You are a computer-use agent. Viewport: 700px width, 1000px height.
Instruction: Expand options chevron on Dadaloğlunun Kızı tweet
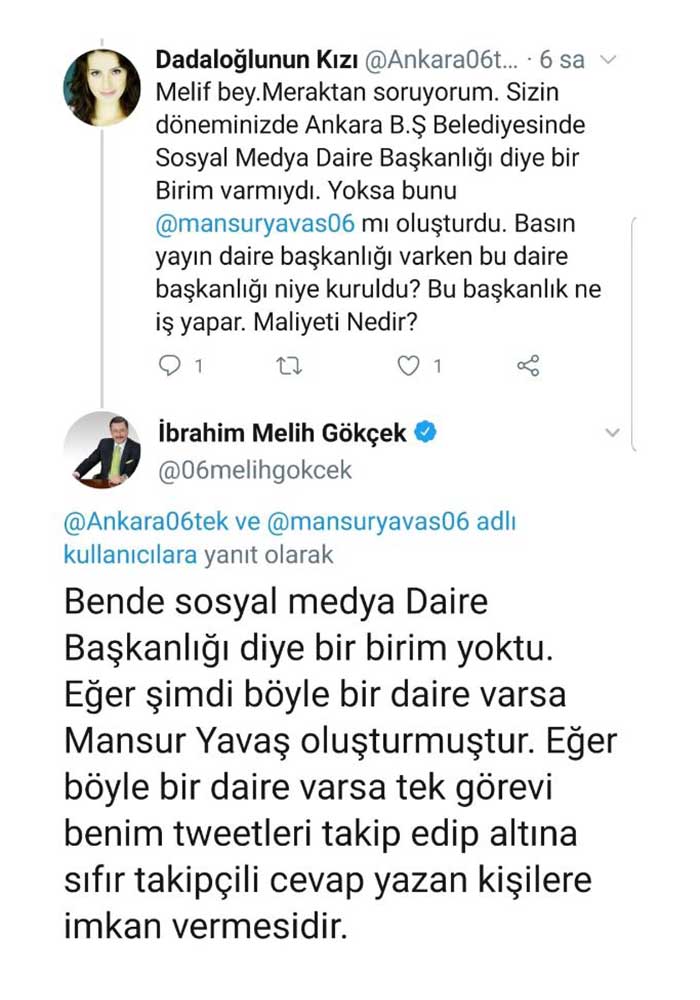[609, 59]
